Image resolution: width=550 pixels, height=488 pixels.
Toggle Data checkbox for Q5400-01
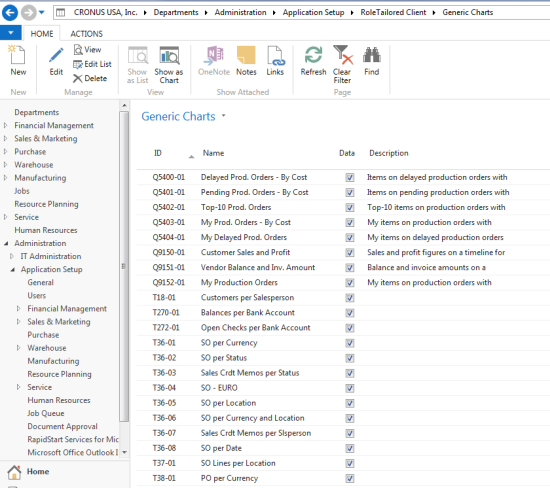350,178
